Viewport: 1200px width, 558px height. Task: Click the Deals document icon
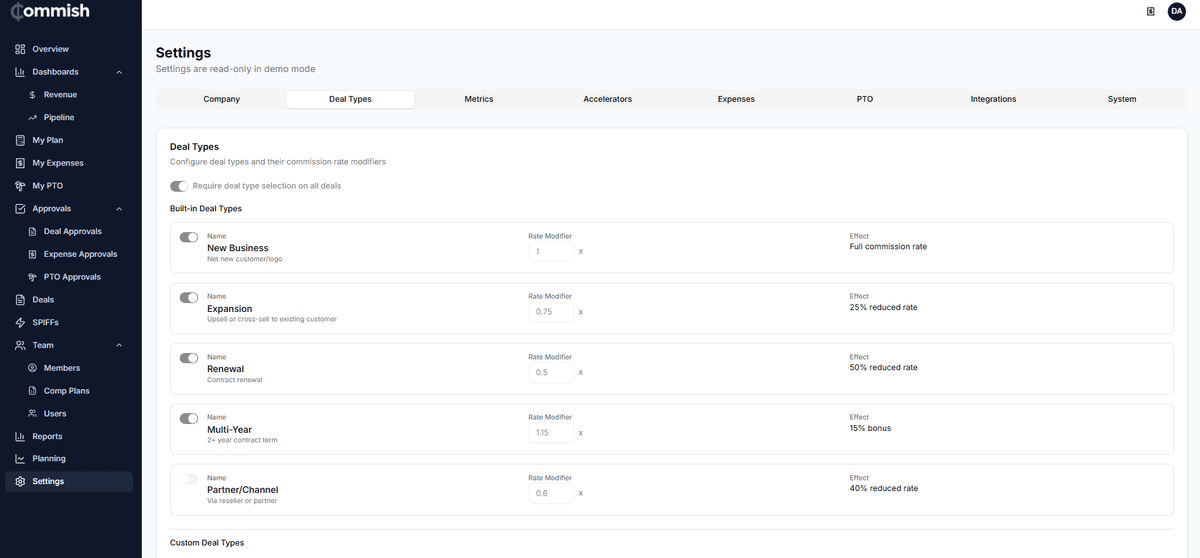20,300
